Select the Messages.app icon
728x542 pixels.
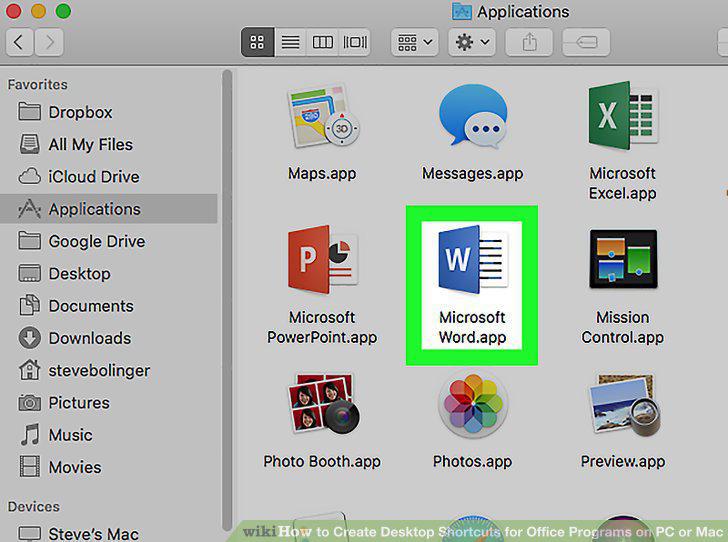[x=473, y=117]
